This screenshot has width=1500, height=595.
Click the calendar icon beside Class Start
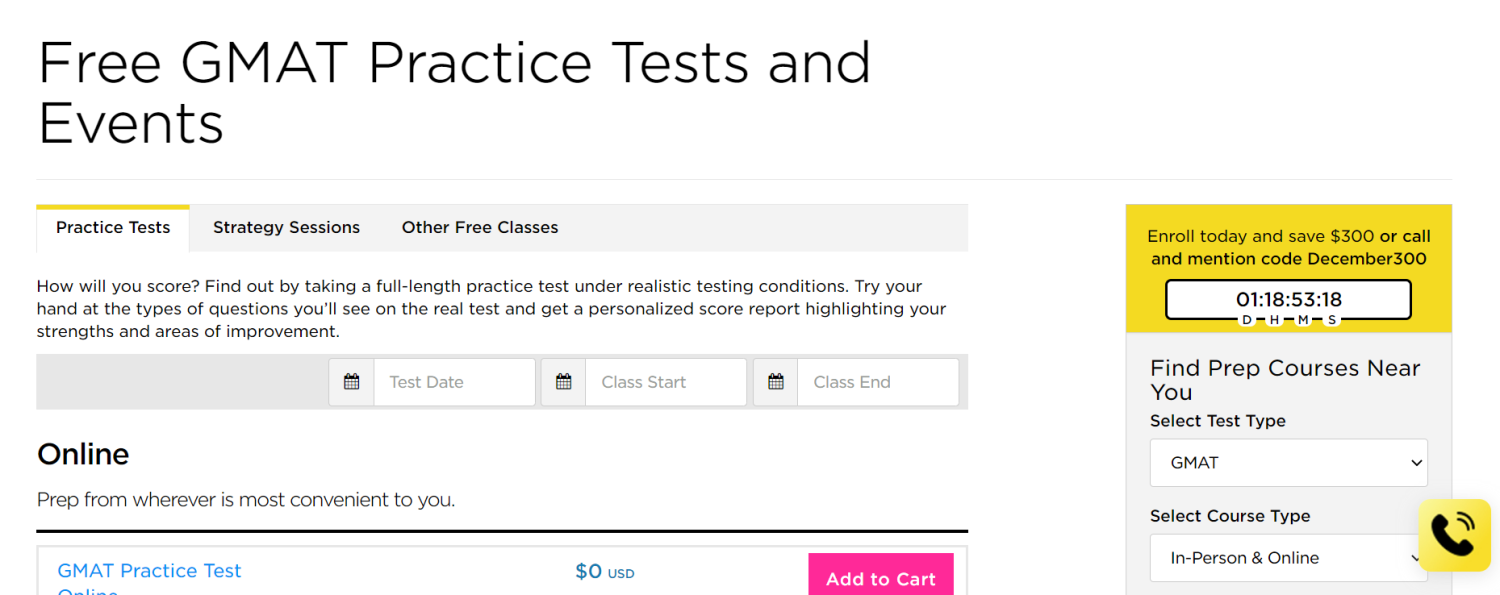pyautogui.click(x=563, y=382)
